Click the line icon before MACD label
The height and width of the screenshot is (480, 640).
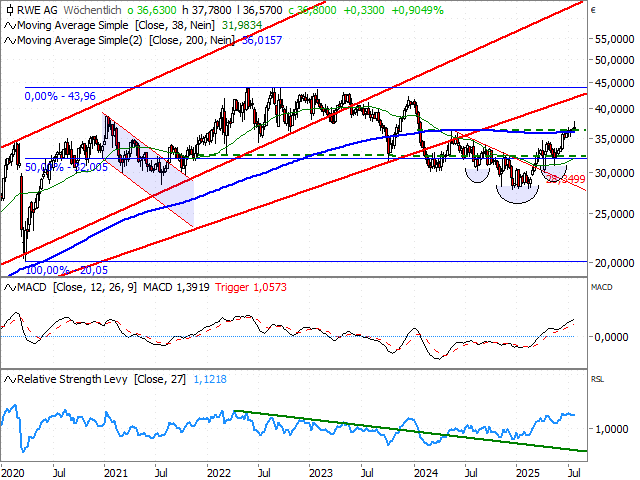10,288
